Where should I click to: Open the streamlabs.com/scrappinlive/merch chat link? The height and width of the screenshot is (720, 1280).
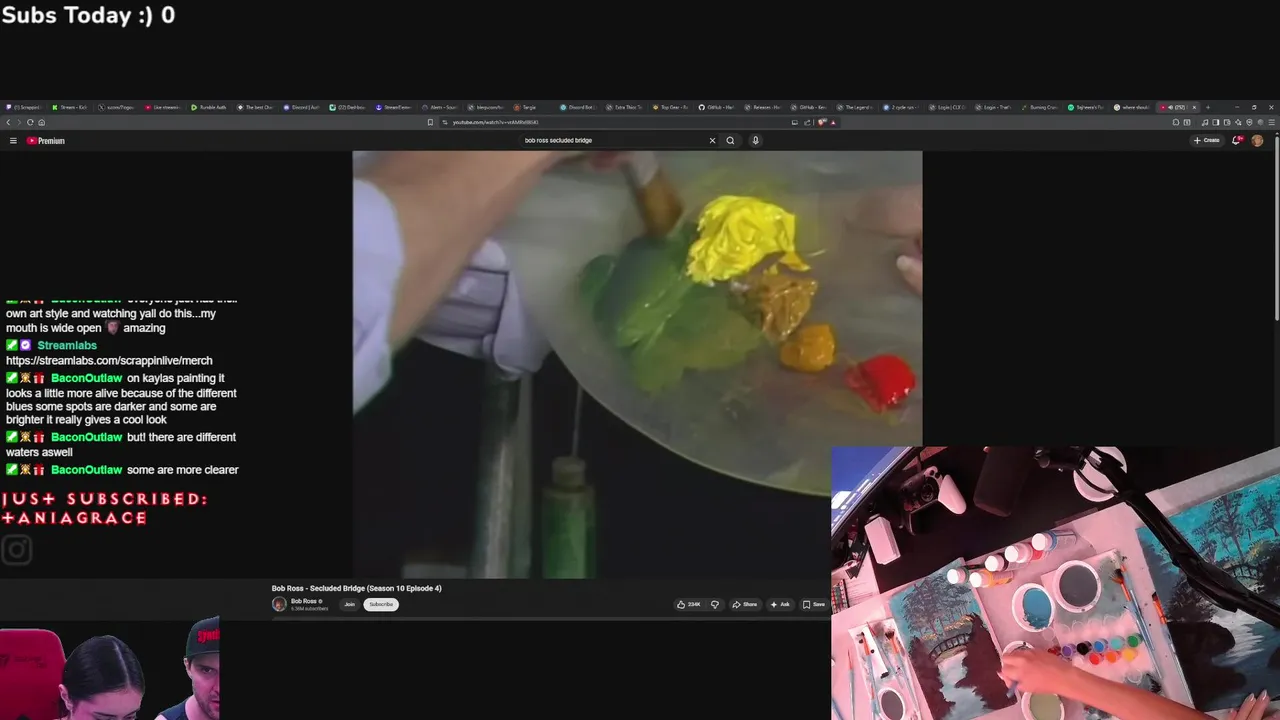click(x=109, y=360)
